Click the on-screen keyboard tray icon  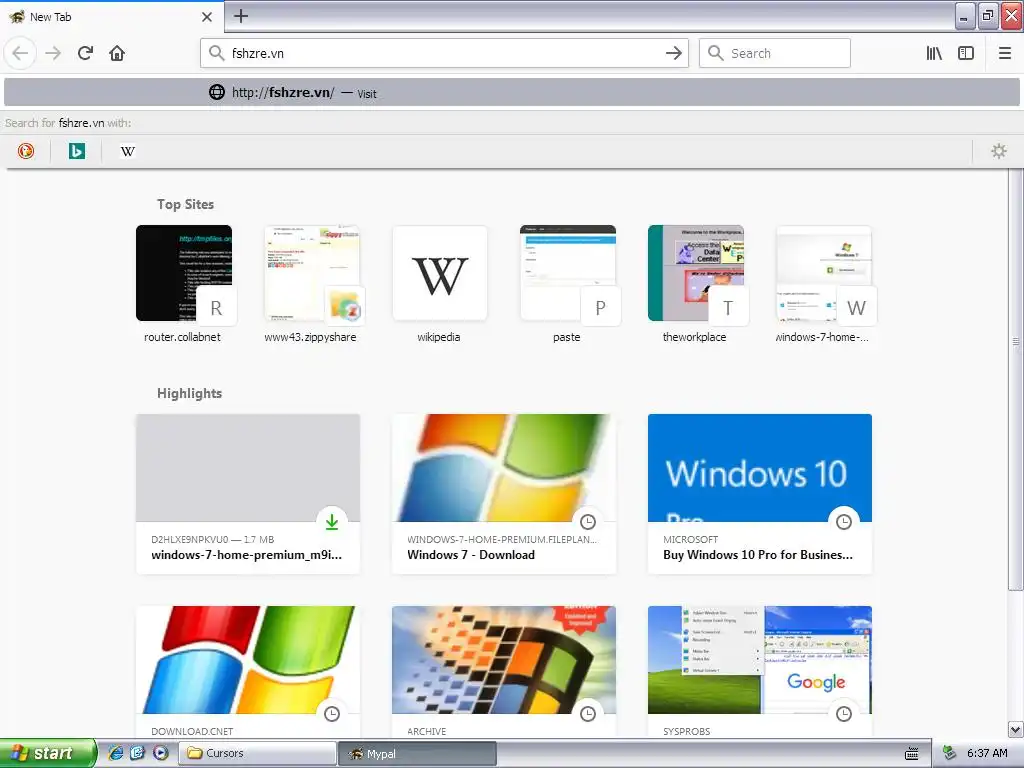click(912, 754)
